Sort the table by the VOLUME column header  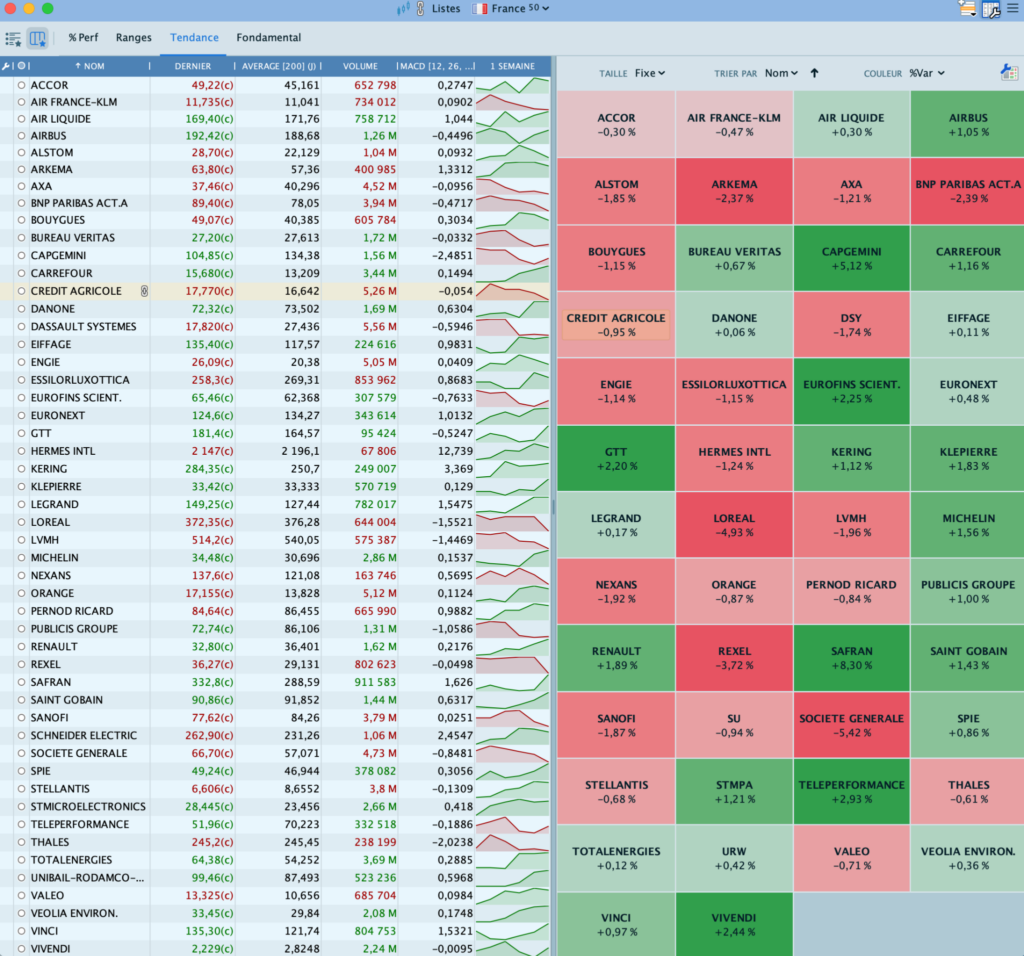(x=360, y=67)
